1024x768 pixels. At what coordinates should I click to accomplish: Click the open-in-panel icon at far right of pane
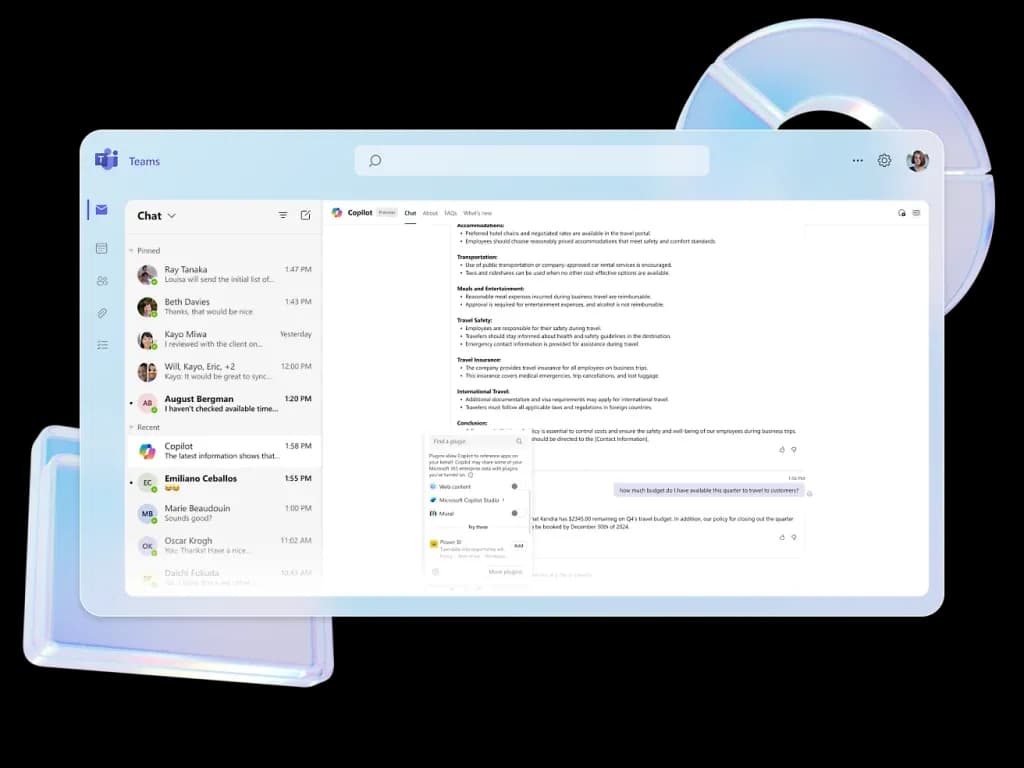(916, 213)
